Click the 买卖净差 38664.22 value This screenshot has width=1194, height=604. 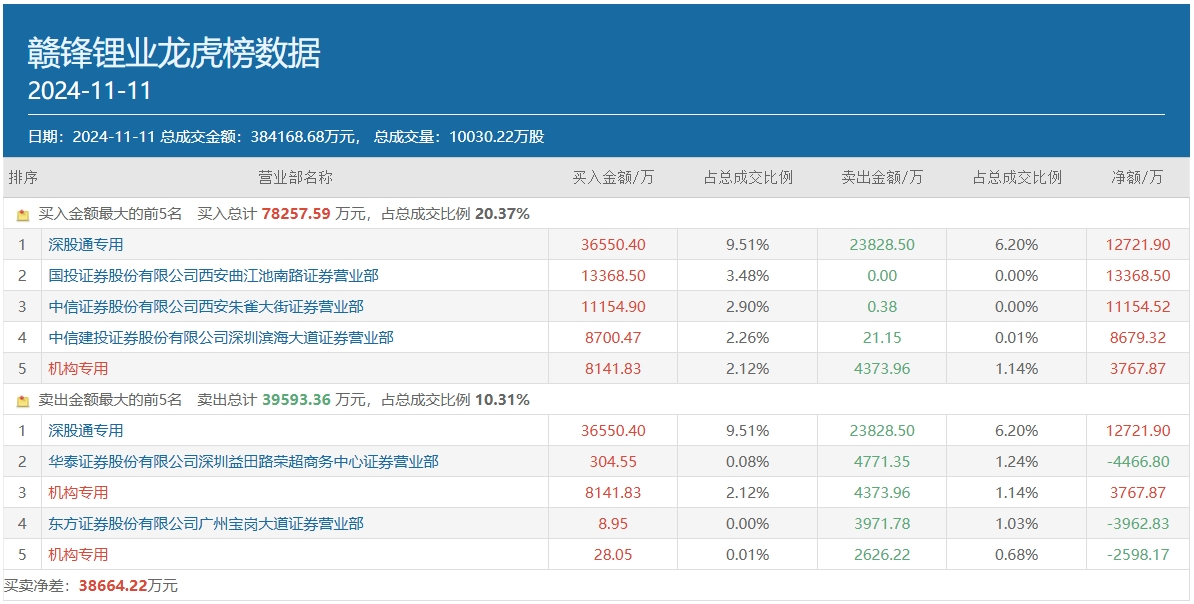pos(113,586)
